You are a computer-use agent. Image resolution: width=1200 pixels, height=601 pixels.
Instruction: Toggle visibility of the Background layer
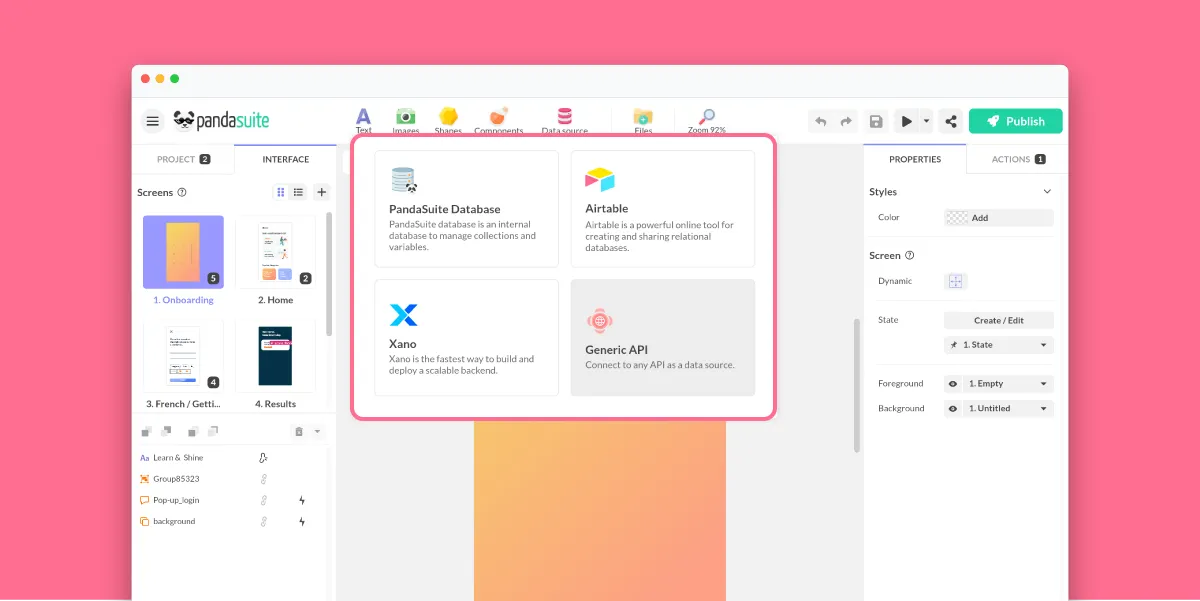point(952,407)
